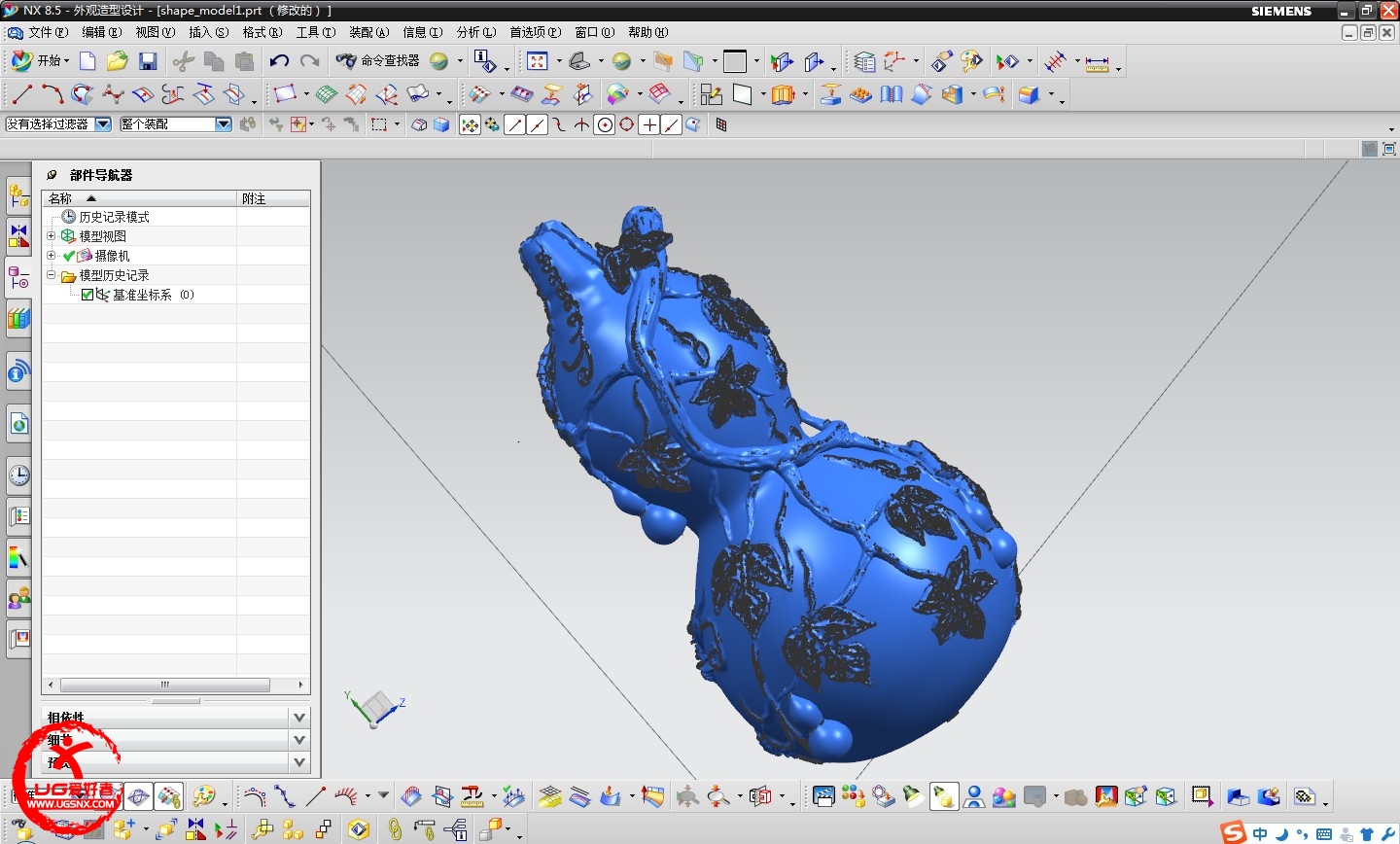Viewport: 1400px width, 844px height.
Task: Select the Arc curve tool
Action: tap(52, 94)
